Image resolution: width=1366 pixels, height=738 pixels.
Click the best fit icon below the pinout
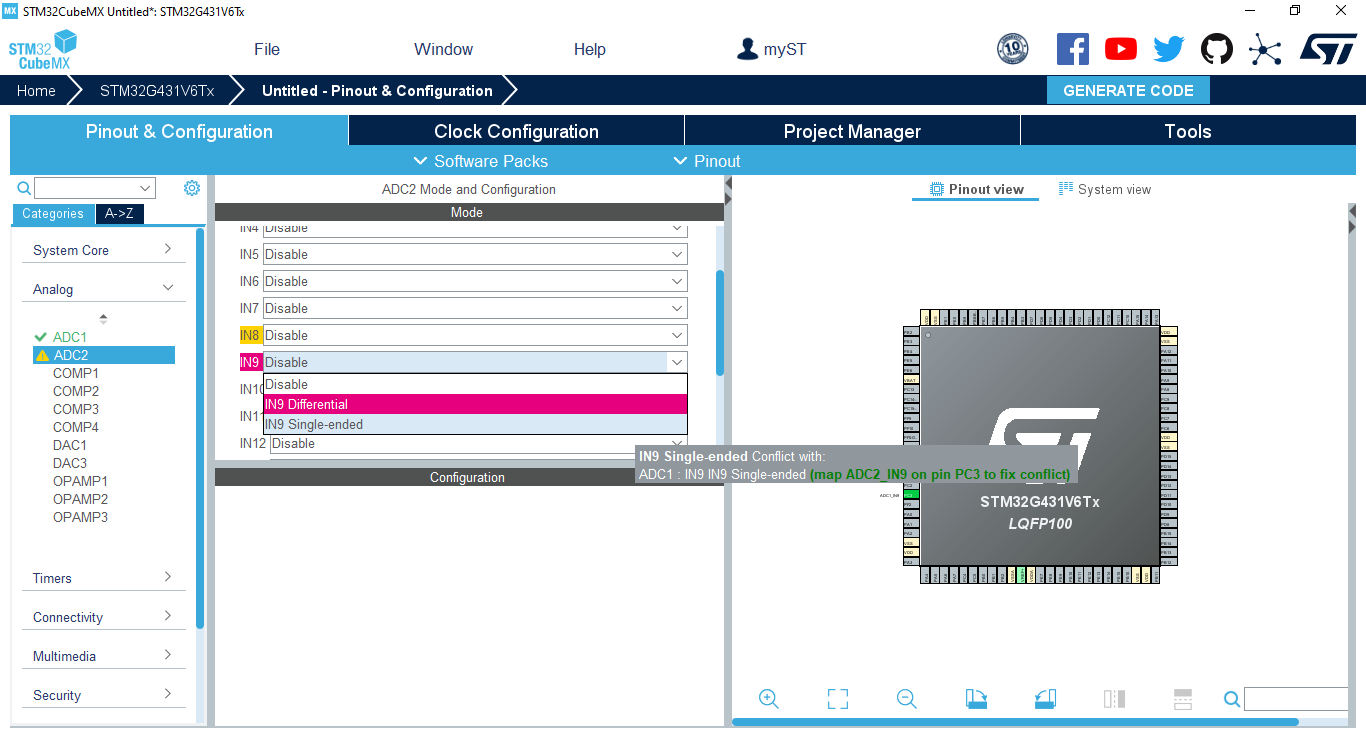click(837, 699)
